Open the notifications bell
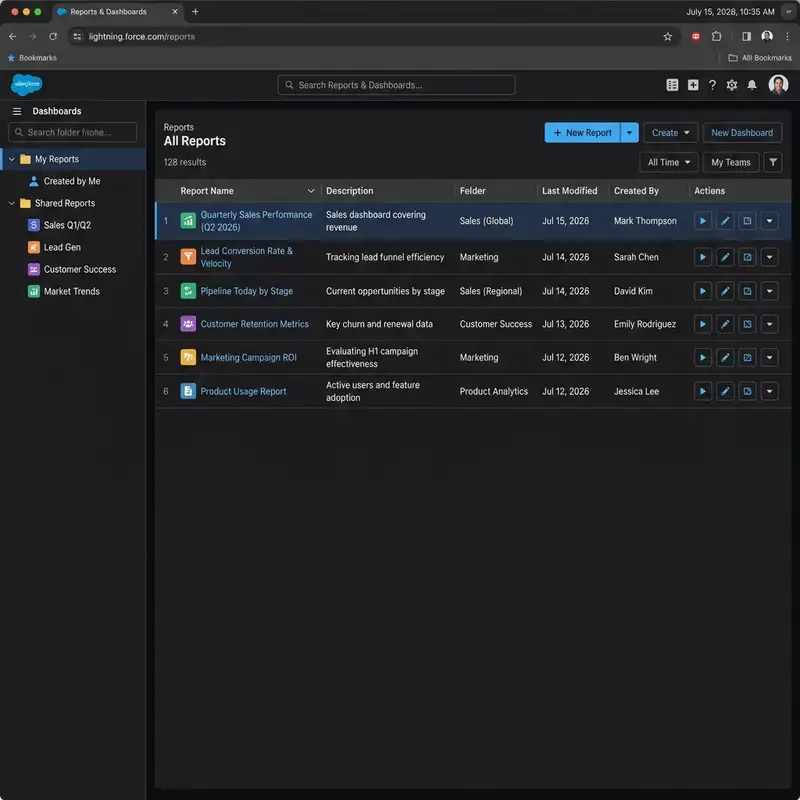The image size is (800, 800). [752, 85]
